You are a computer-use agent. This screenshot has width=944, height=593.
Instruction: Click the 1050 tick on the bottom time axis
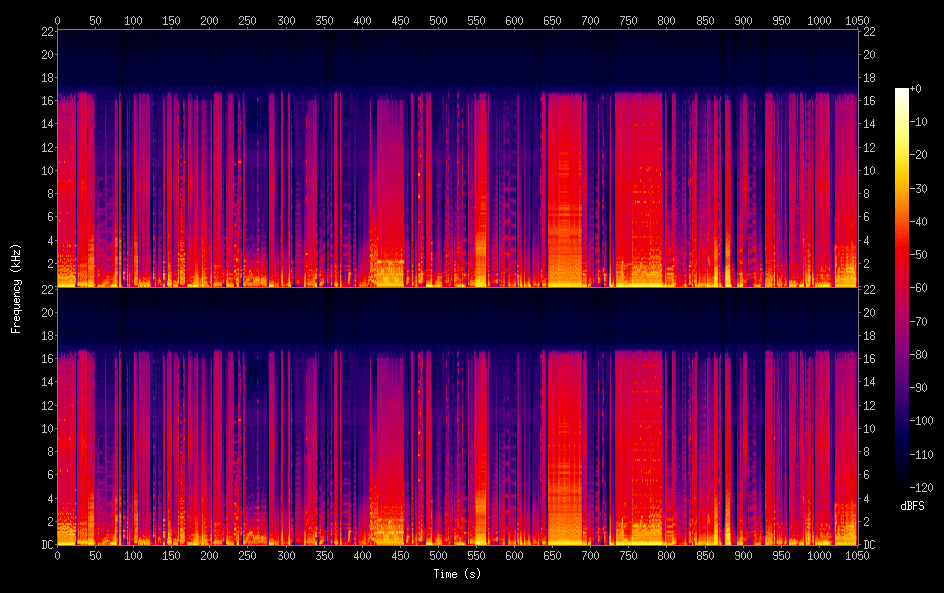[x=857, y=555]
